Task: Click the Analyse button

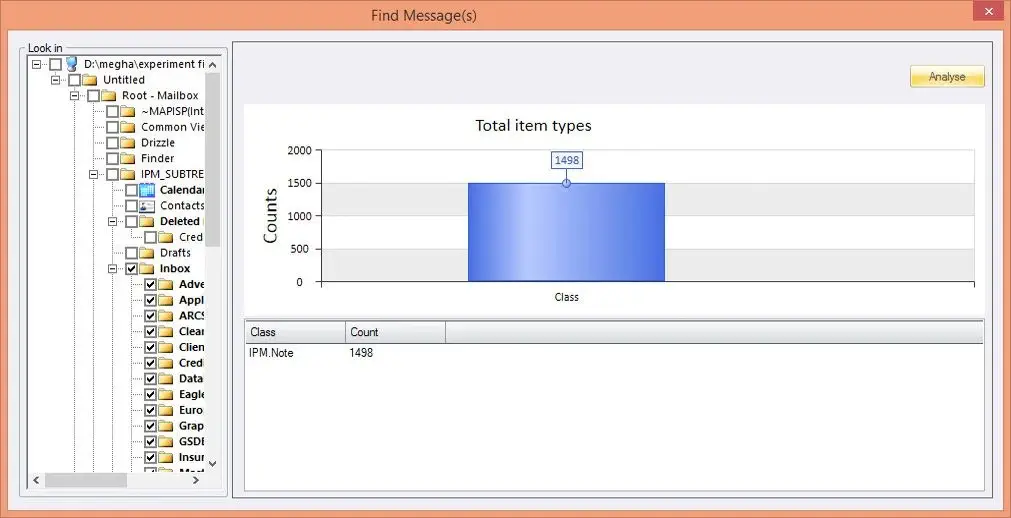Action: click(946, 77)
